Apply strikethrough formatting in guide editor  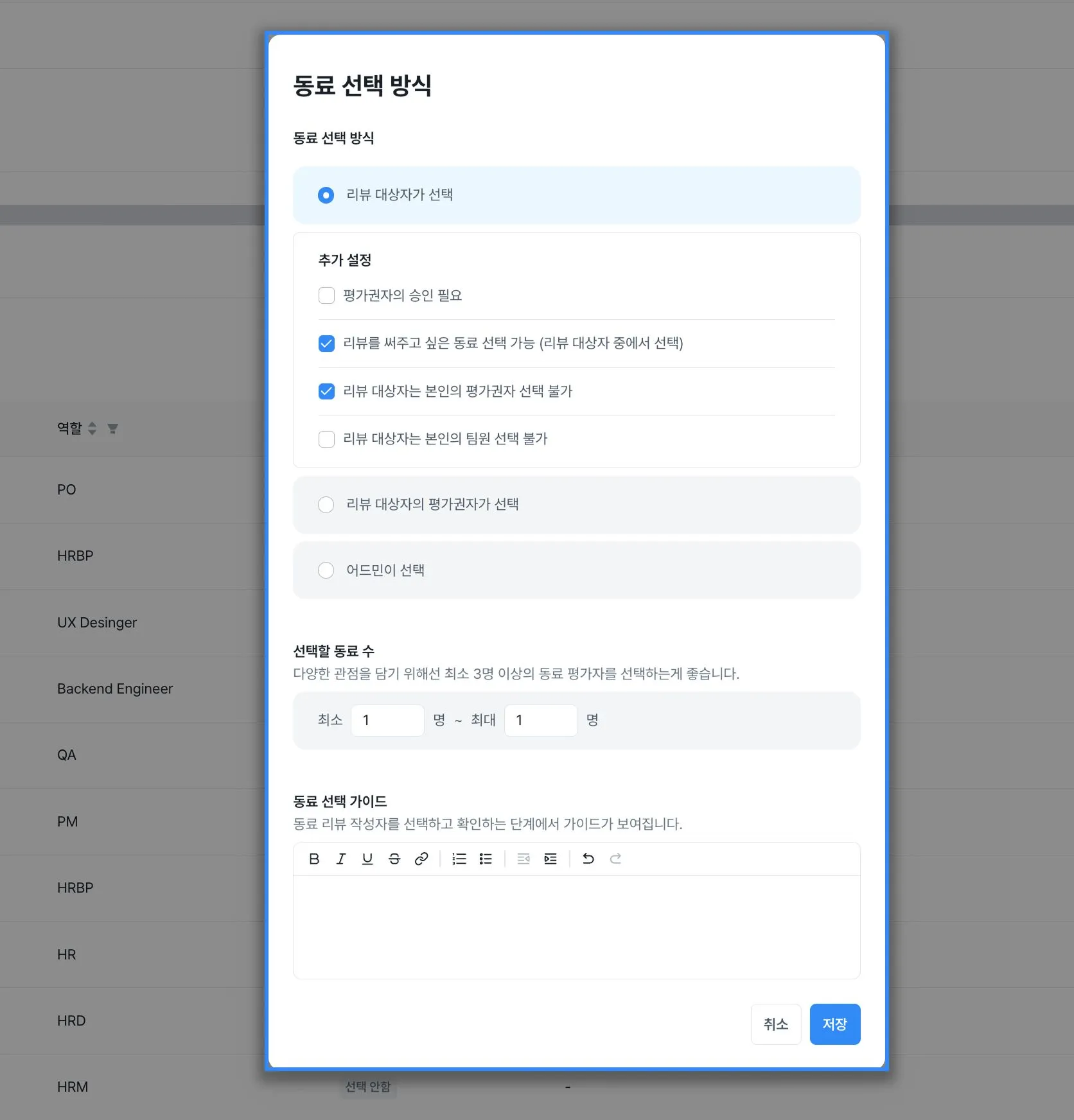click(x=394, y=859)
